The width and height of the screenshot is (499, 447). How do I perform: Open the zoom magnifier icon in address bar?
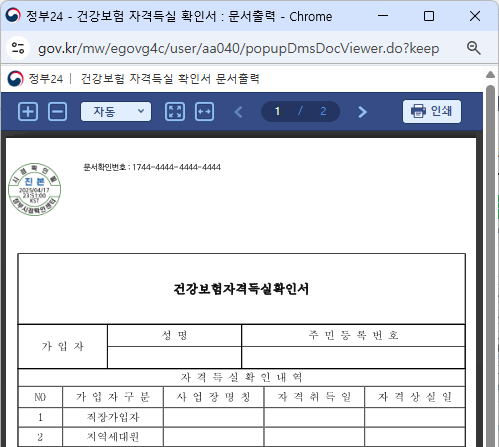(474, 48)
